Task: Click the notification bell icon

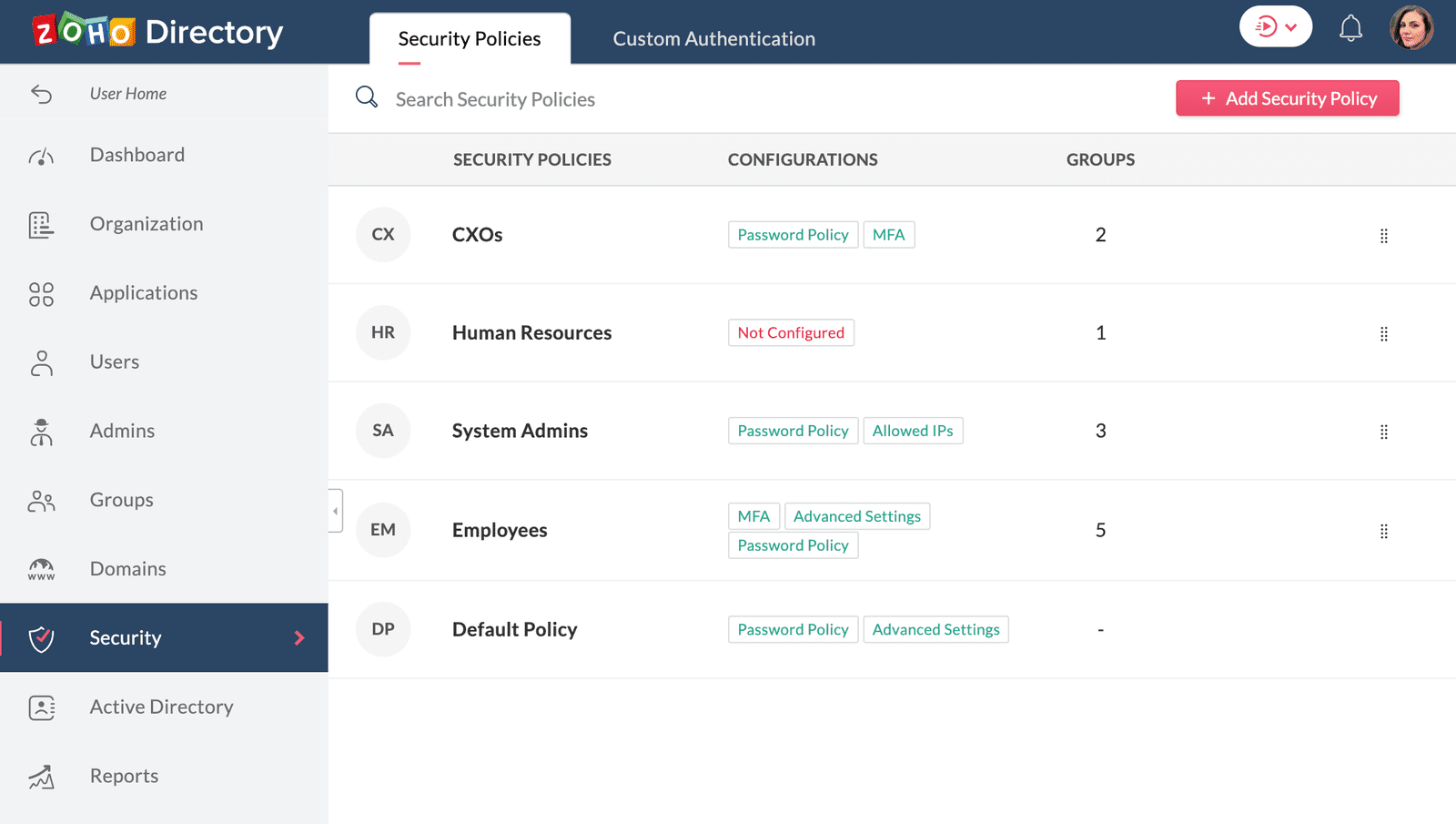Action: 1350,28
